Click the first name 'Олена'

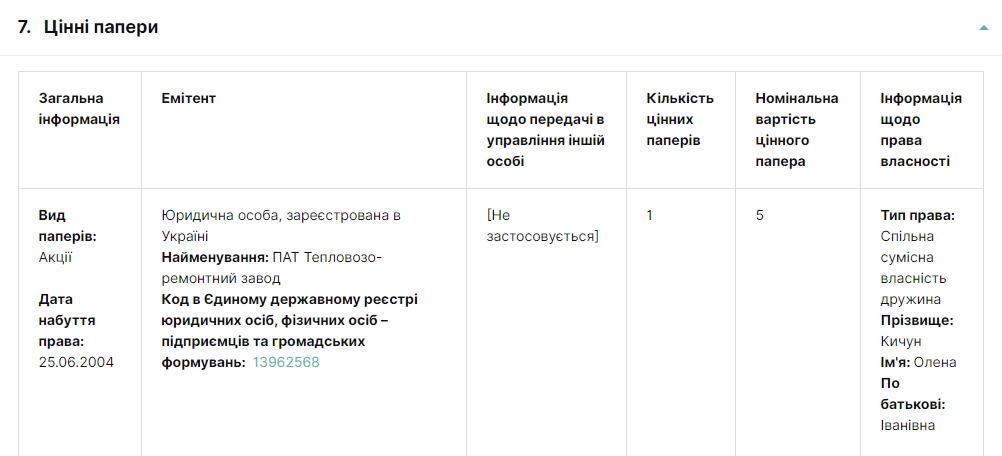click(x=935, y=362)
